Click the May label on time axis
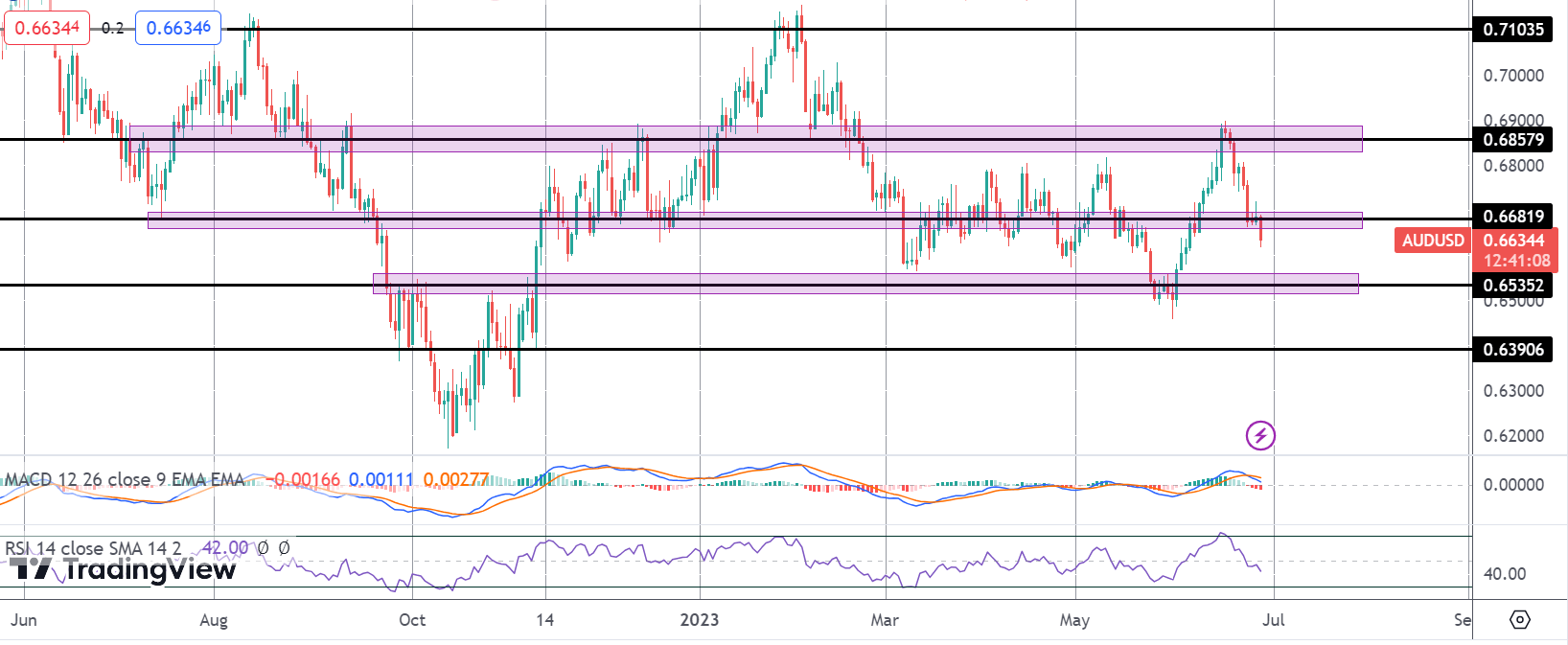Screen dimensions: 1568x645 click(1074, 620)
